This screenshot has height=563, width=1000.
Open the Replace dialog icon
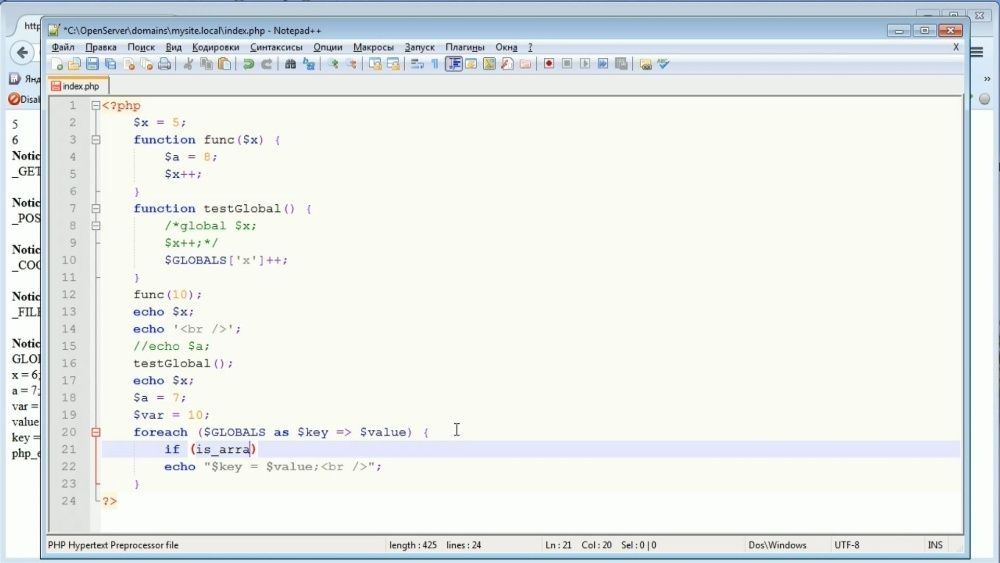pyautogui.click(x=309, y=64)
